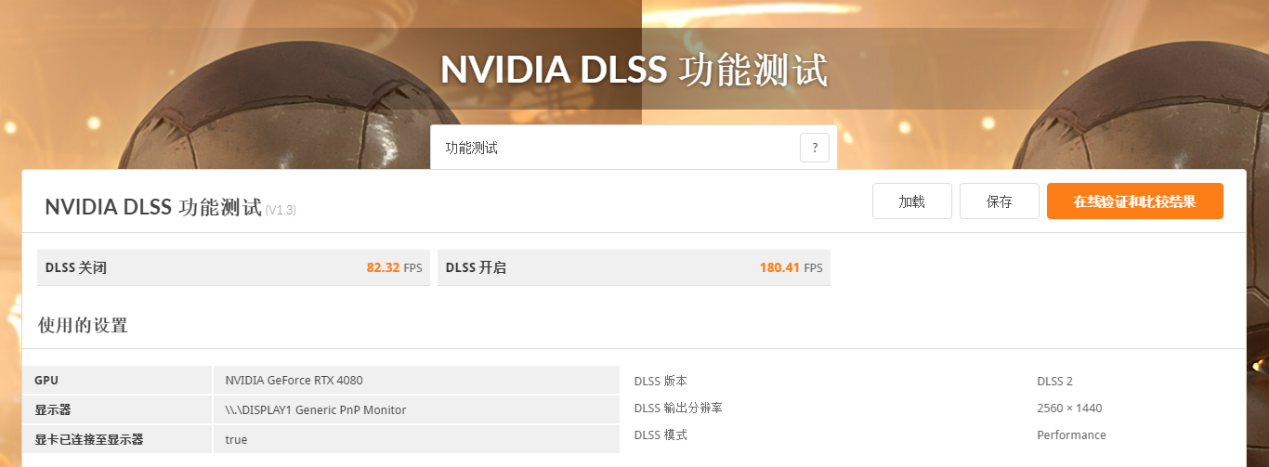Click the 使用的设置 section heading
The height and width of the screenshot is (467, 1269).
tap(83, 325)
